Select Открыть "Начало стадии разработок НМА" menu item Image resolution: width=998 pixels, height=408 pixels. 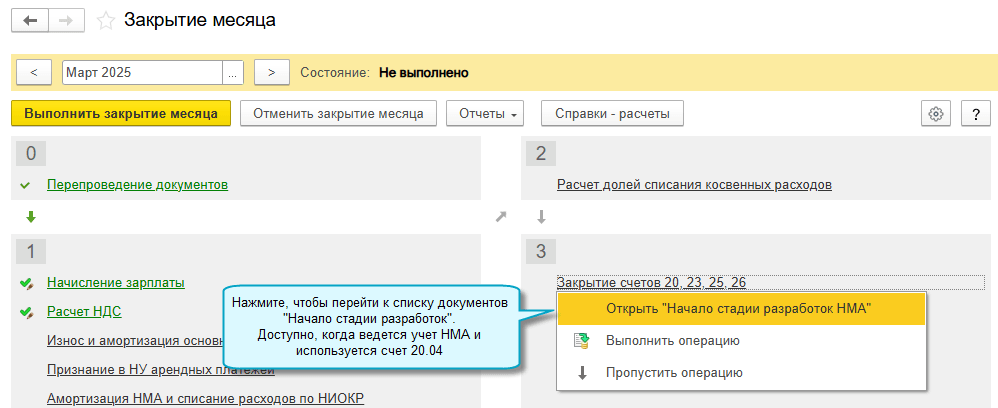tap(741, 309)
